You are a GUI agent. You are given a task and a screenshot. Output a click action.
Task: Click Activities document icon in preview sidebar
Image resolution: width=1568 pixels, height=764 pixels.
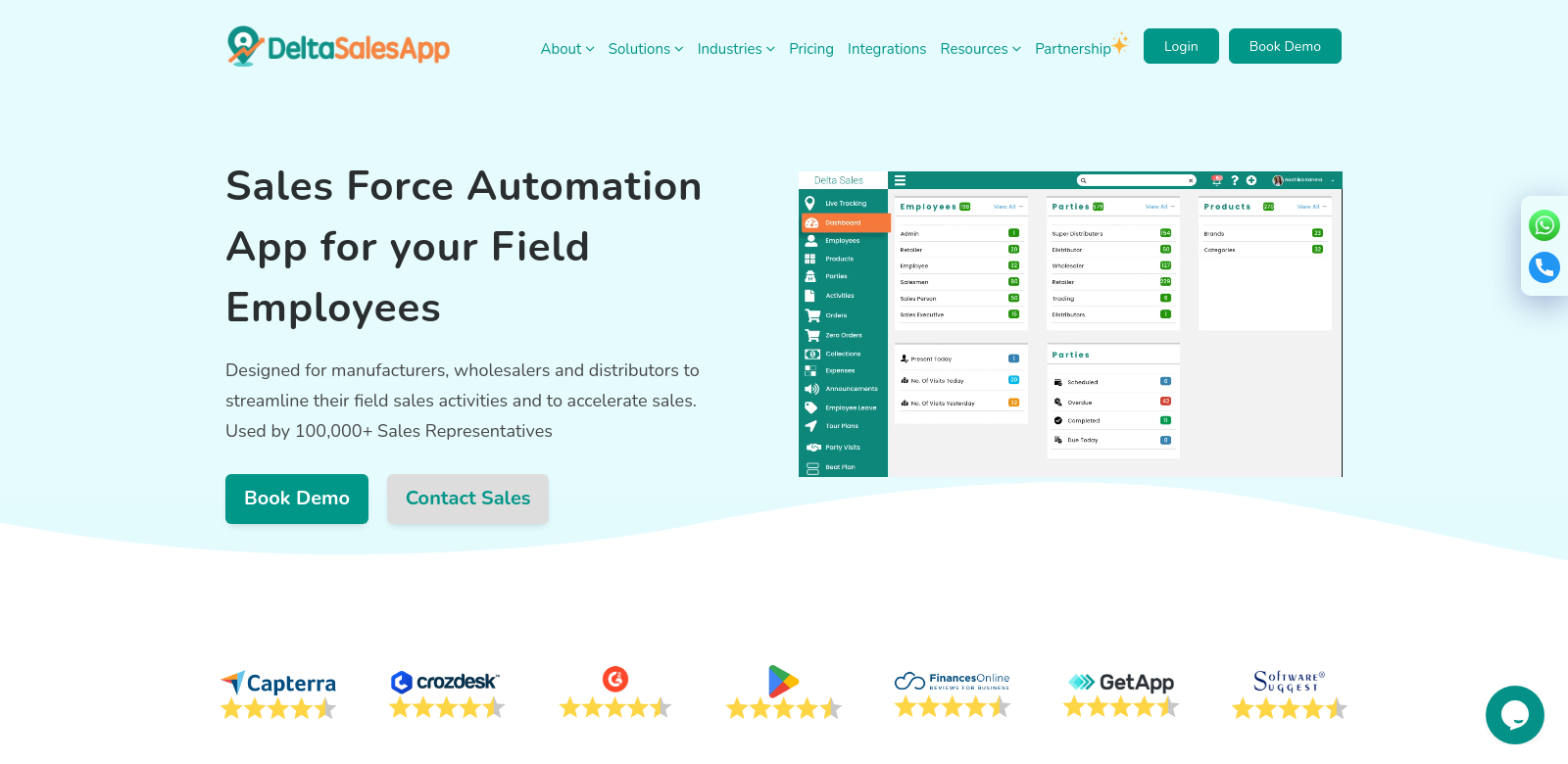pos(809,295)
